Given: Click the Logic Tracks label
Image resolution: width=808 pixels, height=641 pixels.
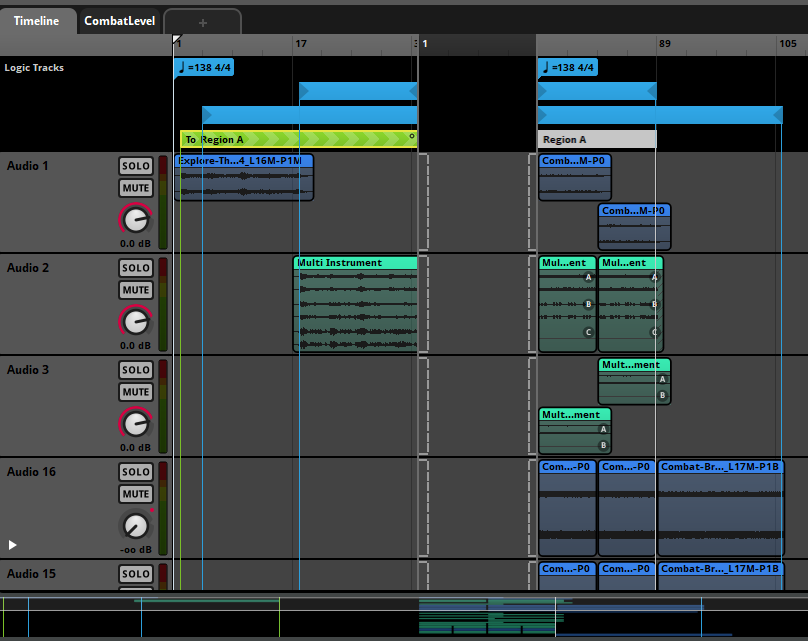Looking at the screenshot, I should click(x=34, y=68).
